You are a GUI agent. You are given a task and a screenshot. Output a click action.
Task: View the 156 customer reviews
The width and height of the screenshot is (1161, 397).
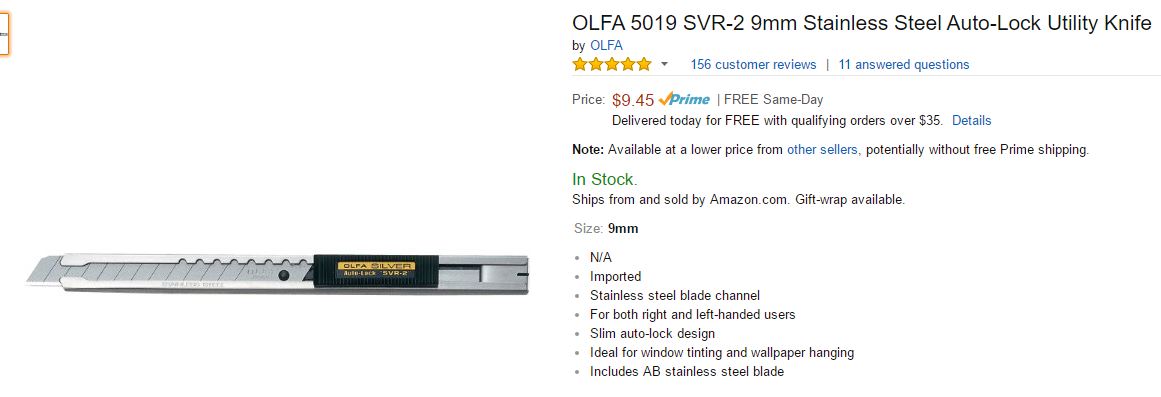pos(753,64)
